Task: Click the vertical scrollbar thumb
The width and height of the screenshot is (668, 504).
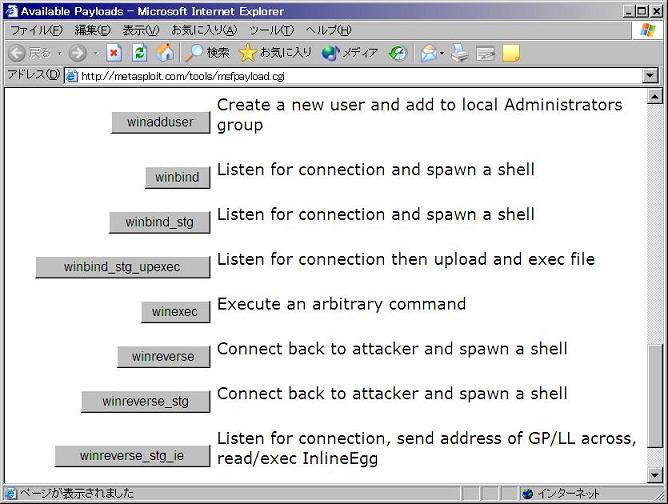Action: [x=654, y=395]
